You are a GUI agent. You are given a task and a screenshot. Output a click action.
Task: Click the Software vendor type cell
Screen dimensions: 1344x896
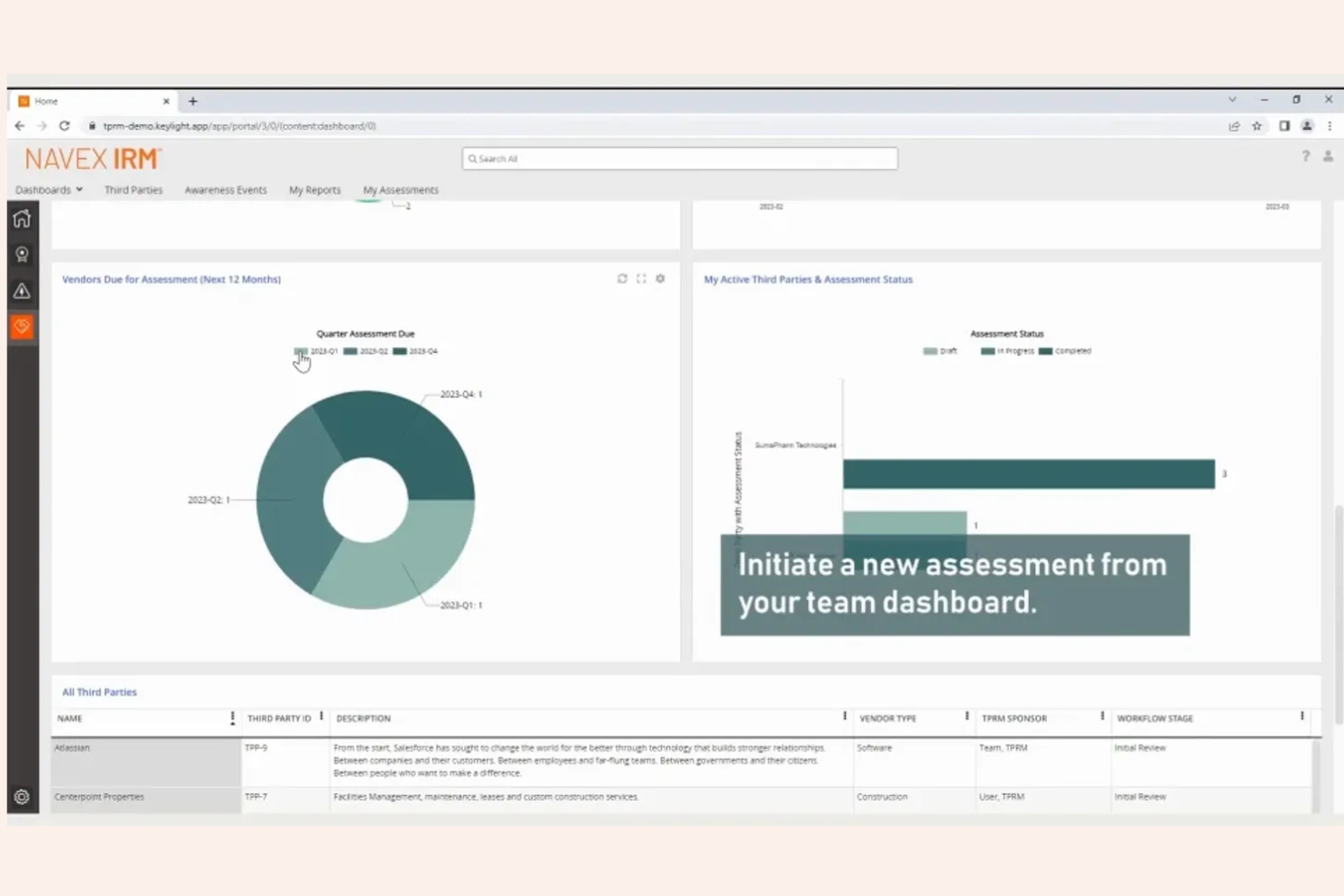click(x=914, y=761)
